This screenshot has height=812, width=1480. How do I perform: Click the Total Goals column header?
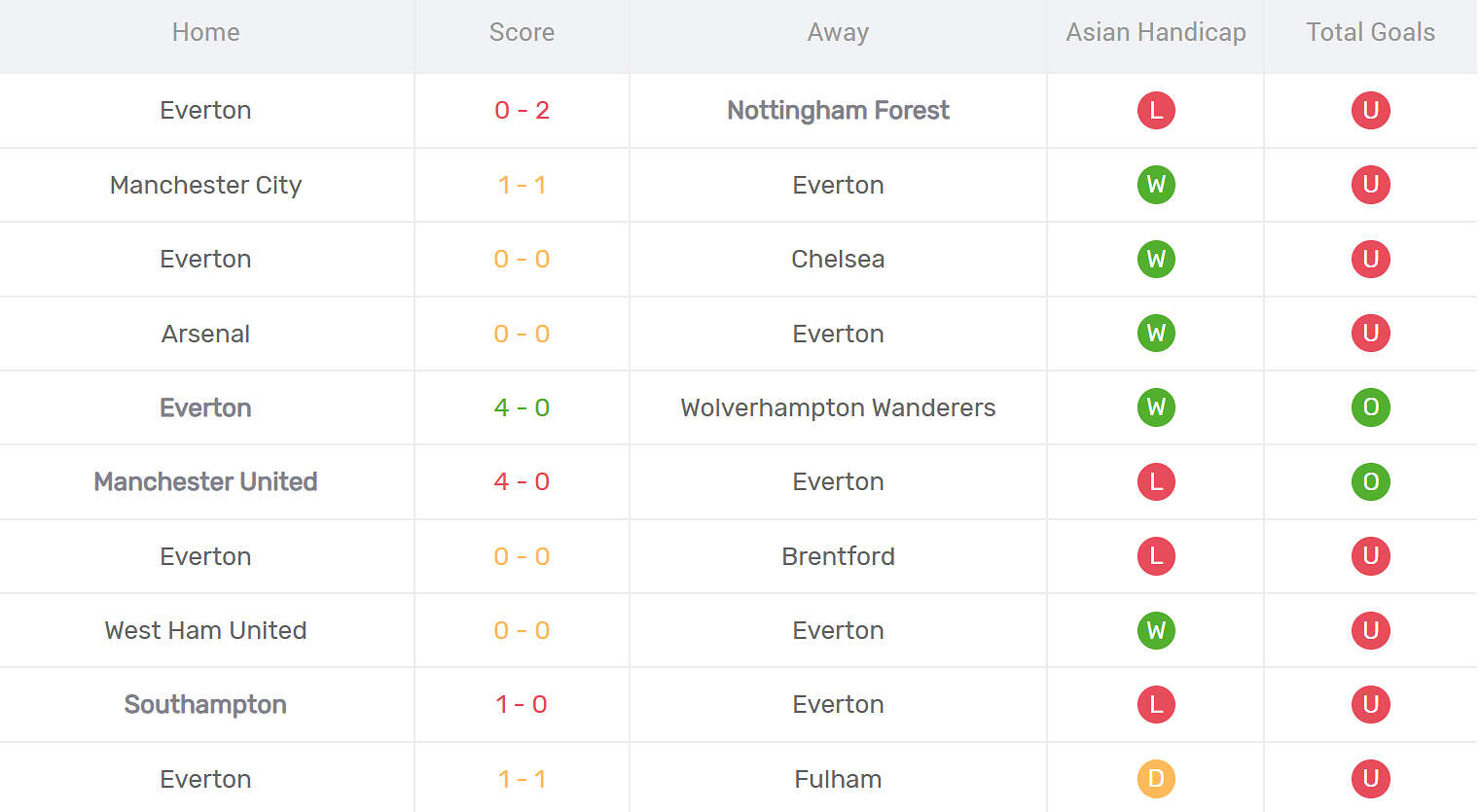[1370, 32]
